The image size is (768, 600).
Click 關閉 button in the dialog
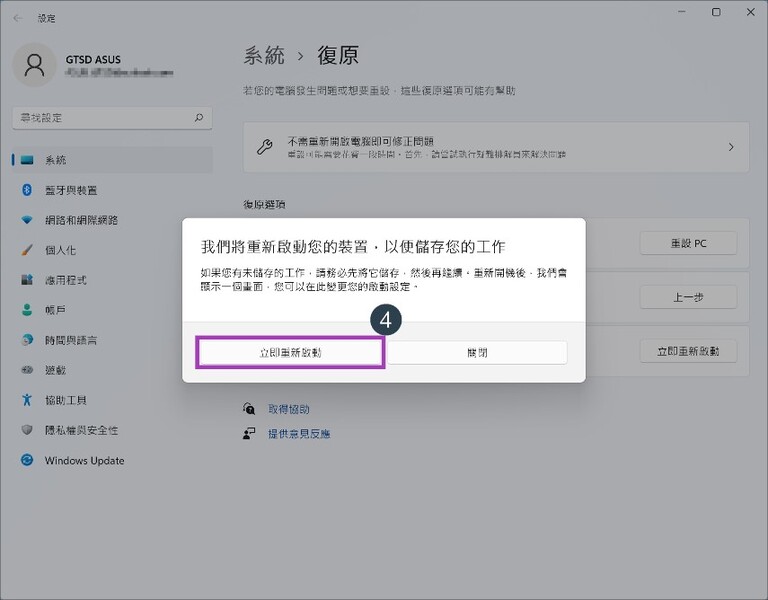(477, 352)
